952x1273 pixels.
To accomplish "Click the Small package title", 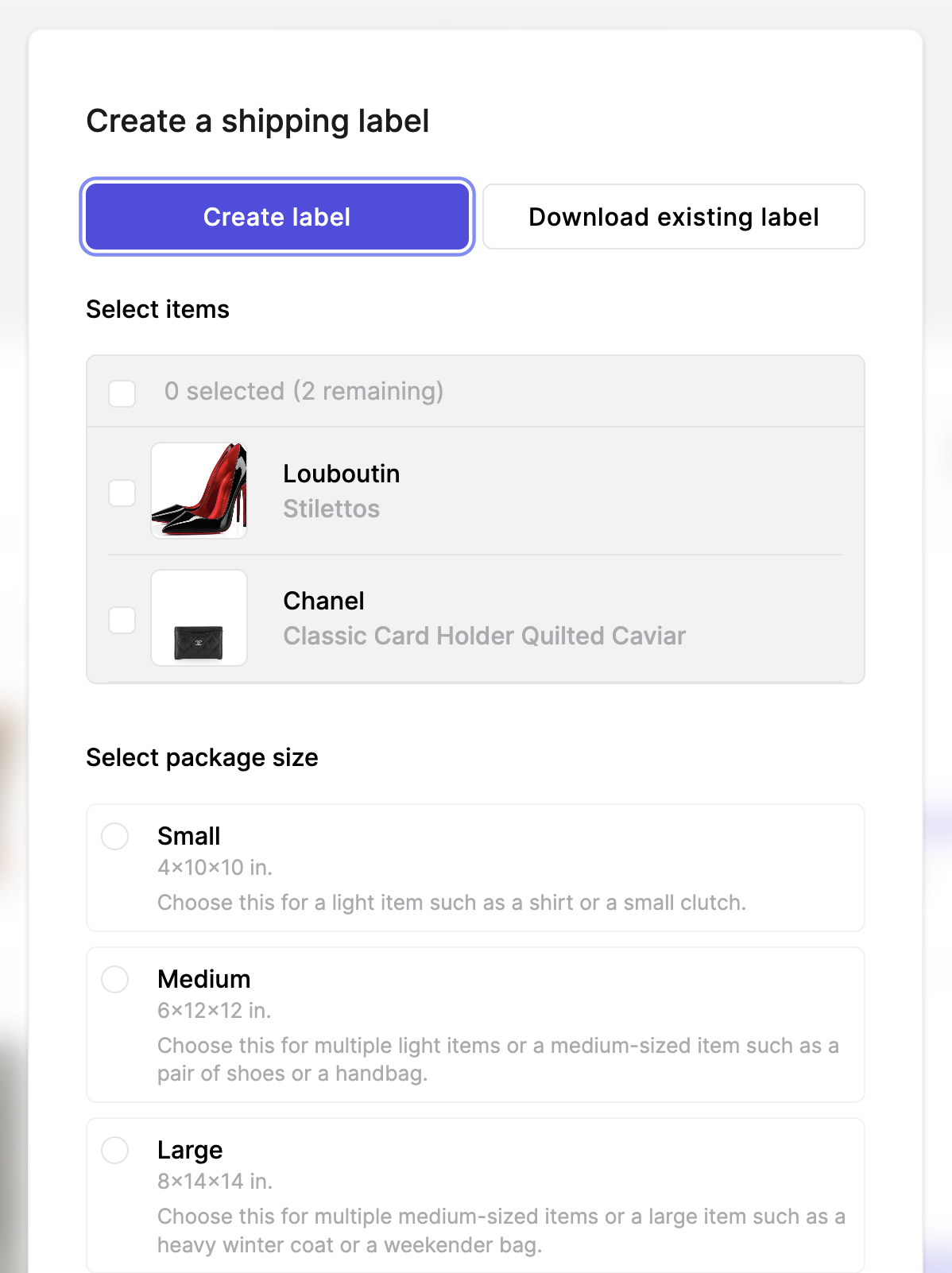I will (189, 836).
